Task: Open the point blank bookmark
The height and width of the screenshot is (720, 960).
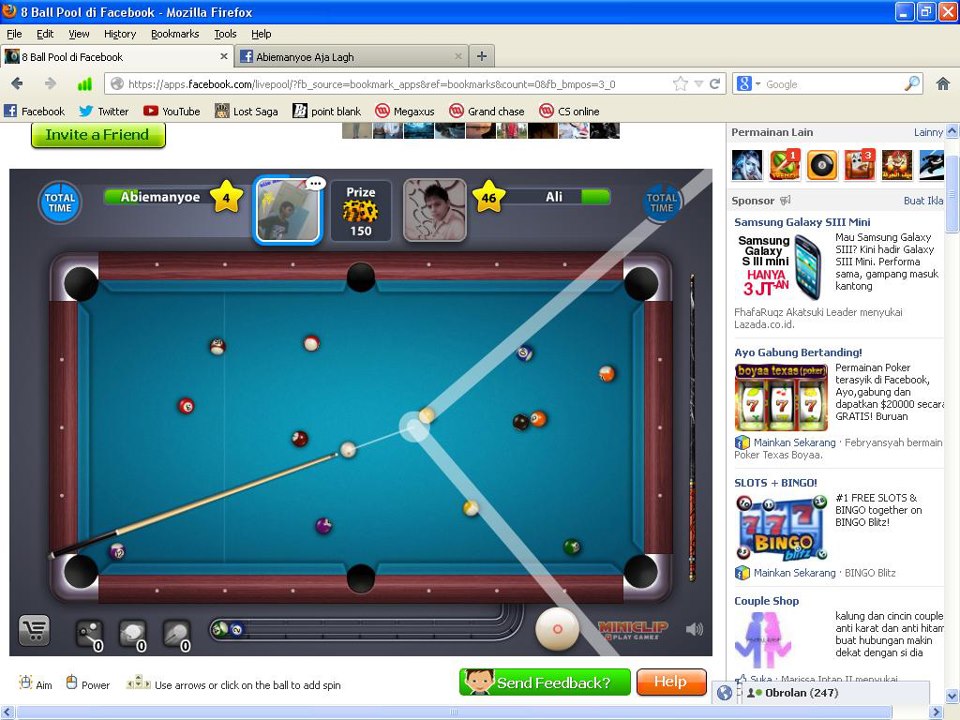Action: click(327, 111)
